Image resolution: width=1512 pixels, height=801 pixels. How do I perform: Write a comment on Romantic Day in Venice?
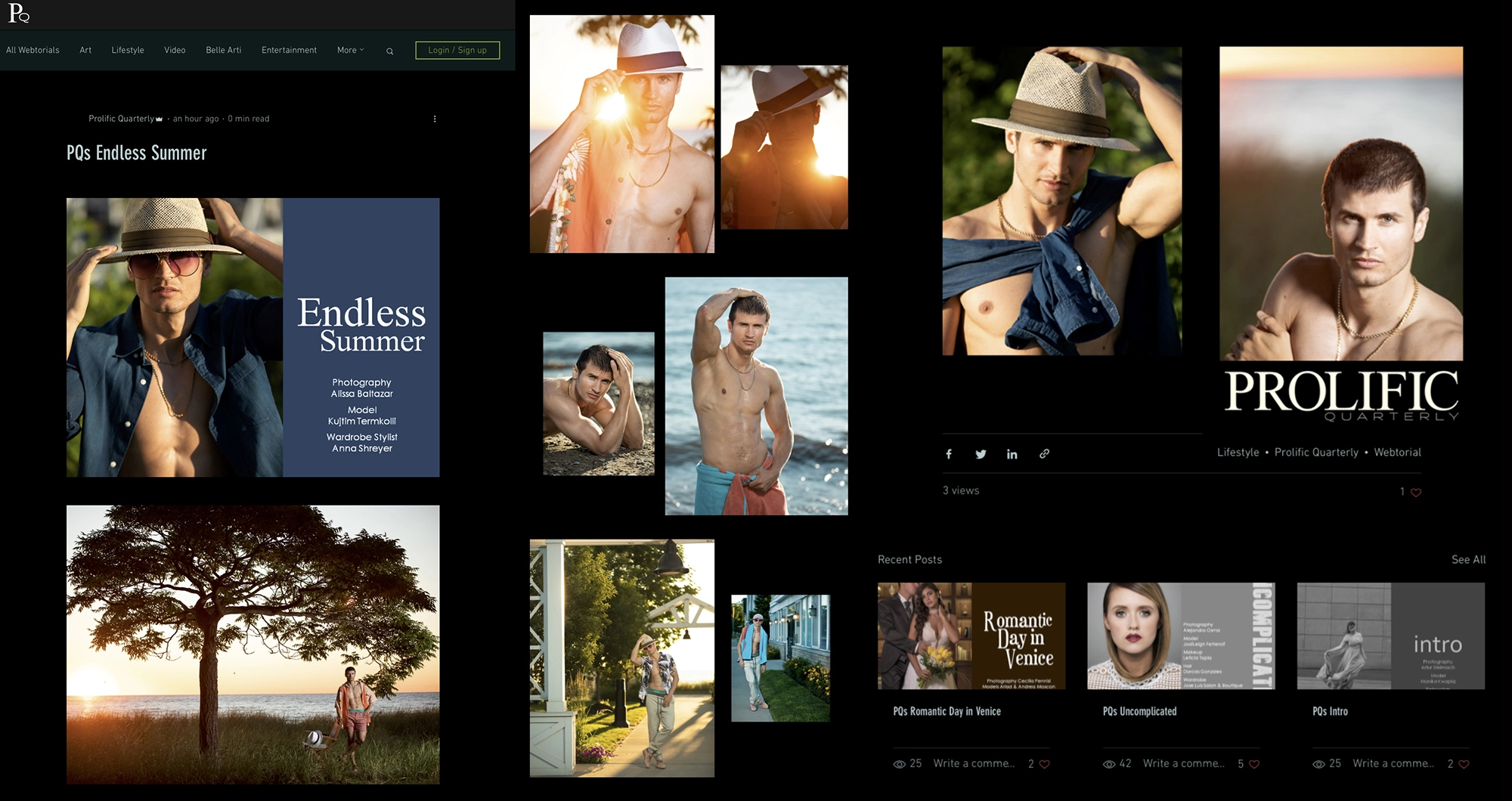pos(974,764)
